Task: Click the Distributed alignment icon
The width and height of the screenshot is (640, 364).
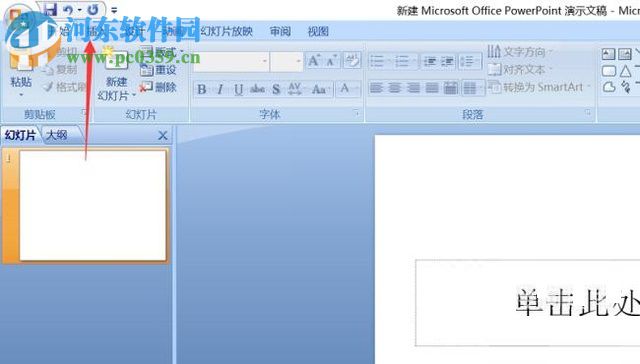Action: (x=451, y=88)
